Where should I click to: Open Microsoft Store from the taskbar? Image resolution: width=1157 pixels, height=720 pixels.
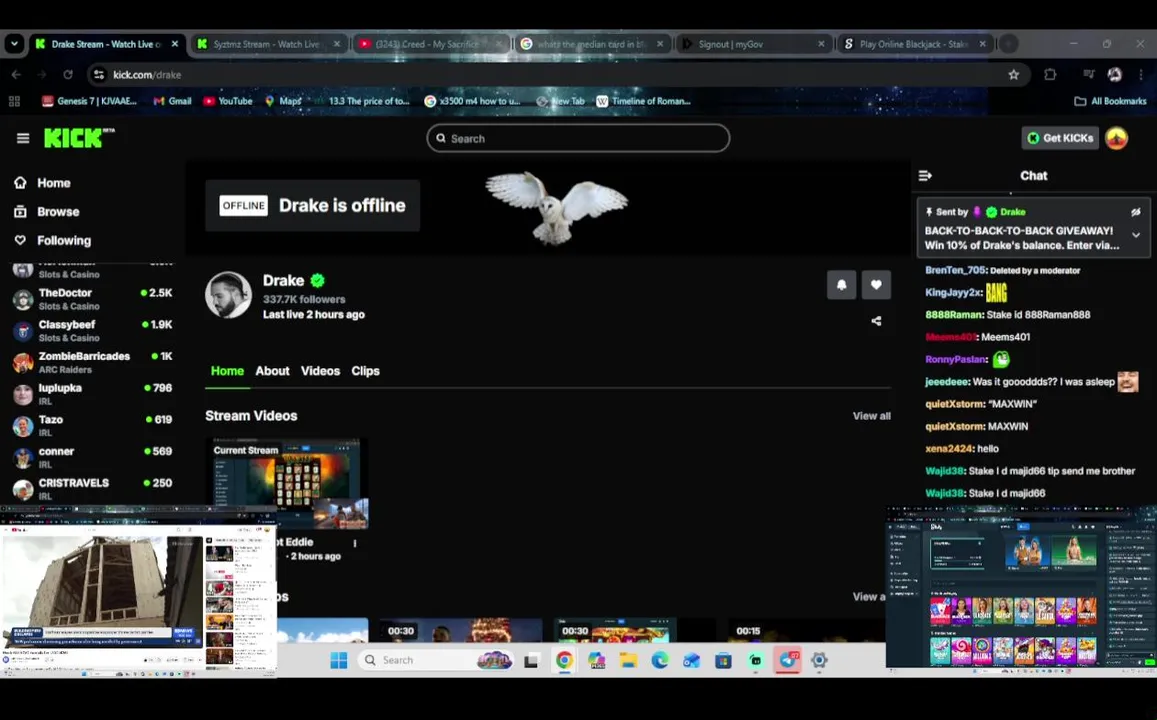point(723,660)
